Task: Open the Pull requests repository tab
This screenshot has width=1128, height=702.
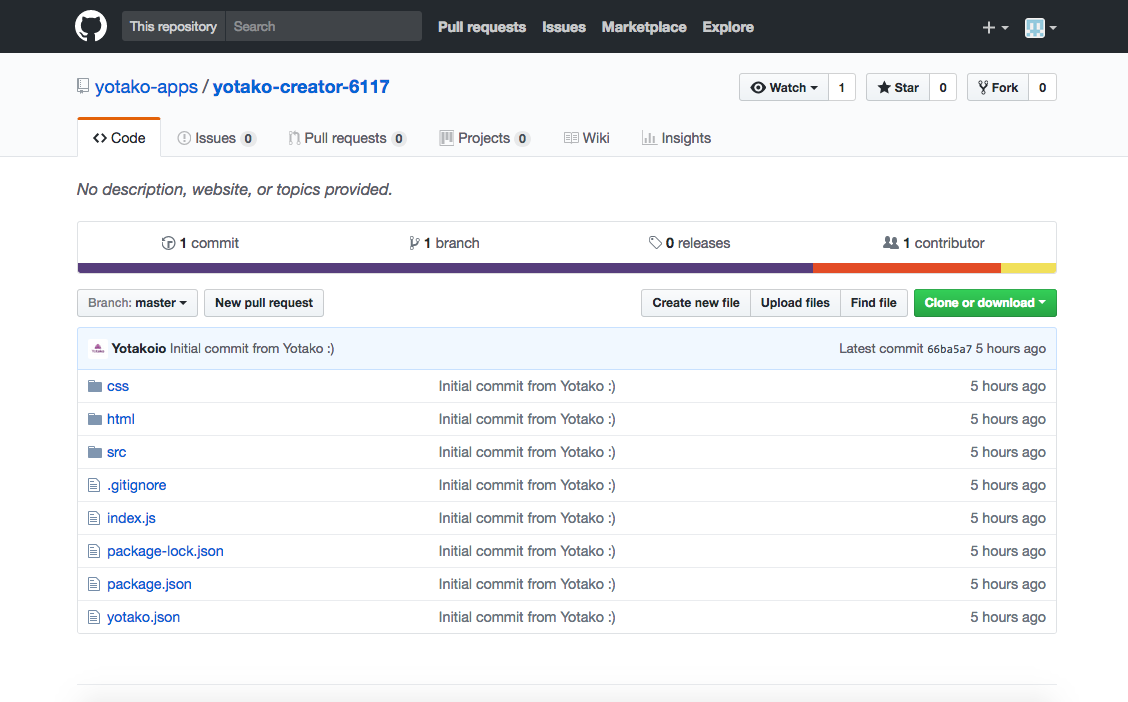Action: click(347, 138)
